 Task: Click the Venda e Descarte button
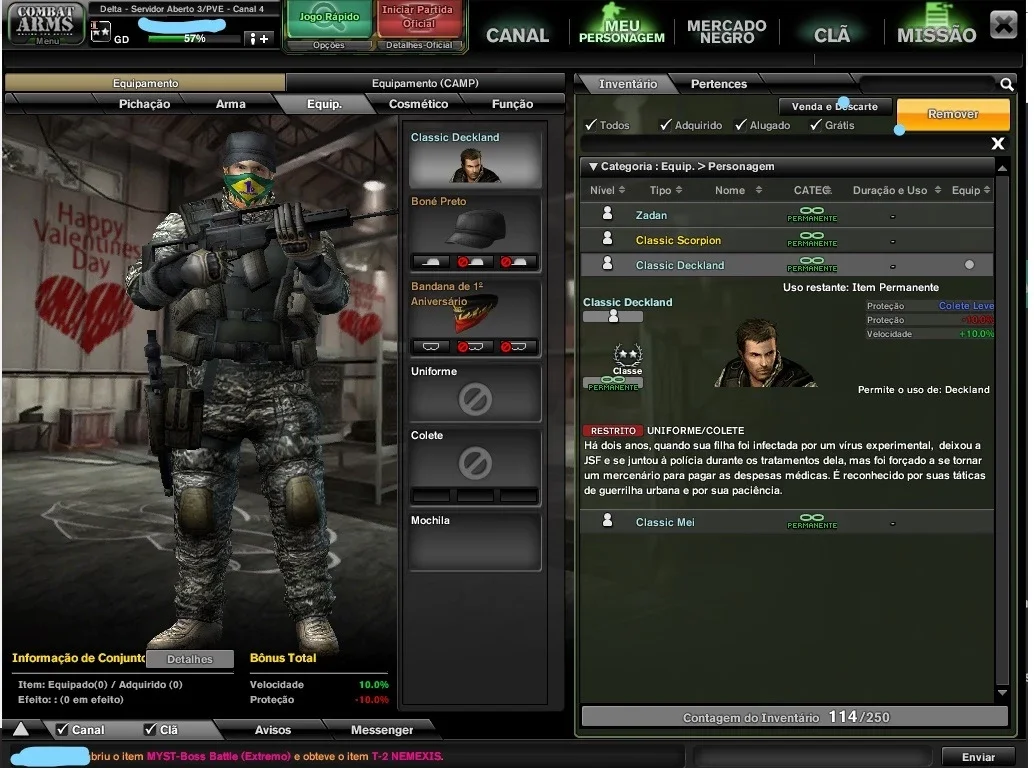[x=834, y=106]
